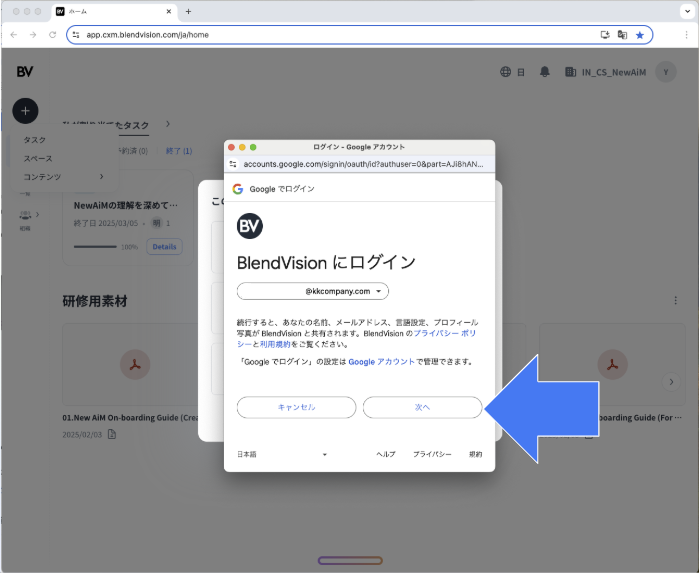The image size is (699, 573).
Task: Expand chevron beside the sidebar group icon
Action: pos(37,214)
